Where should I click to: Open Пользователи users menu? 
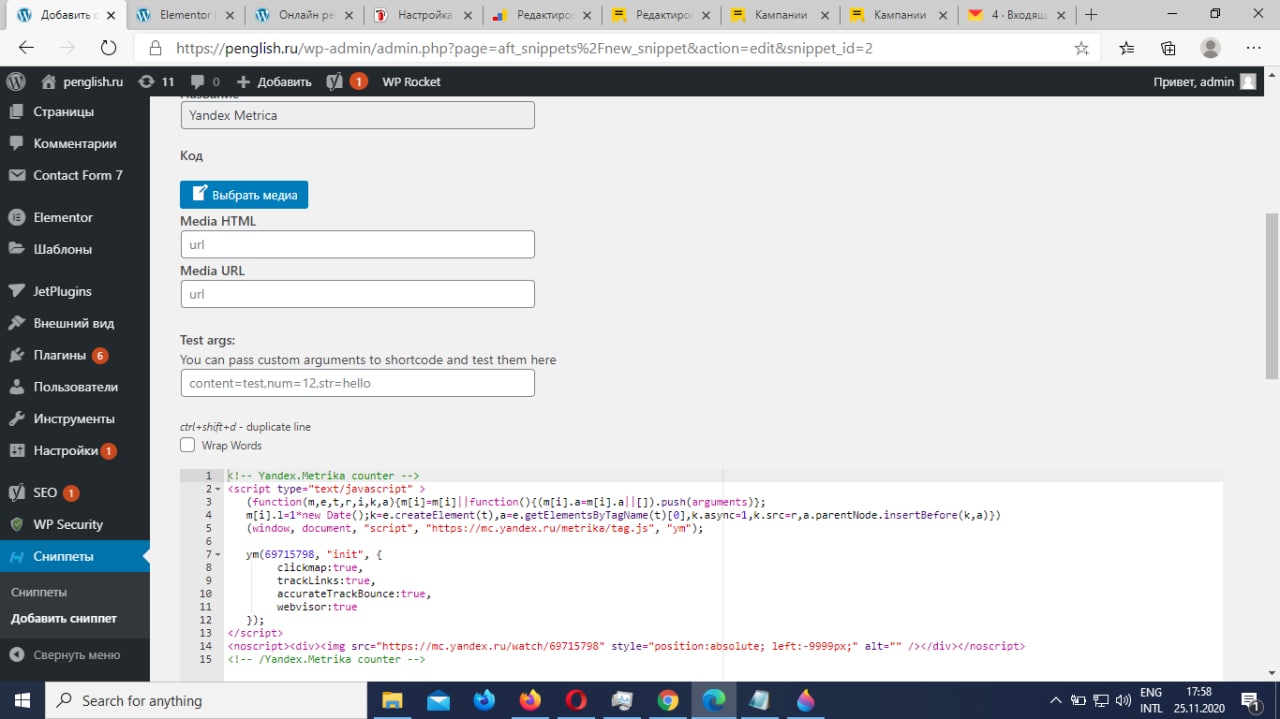point(75,387)
